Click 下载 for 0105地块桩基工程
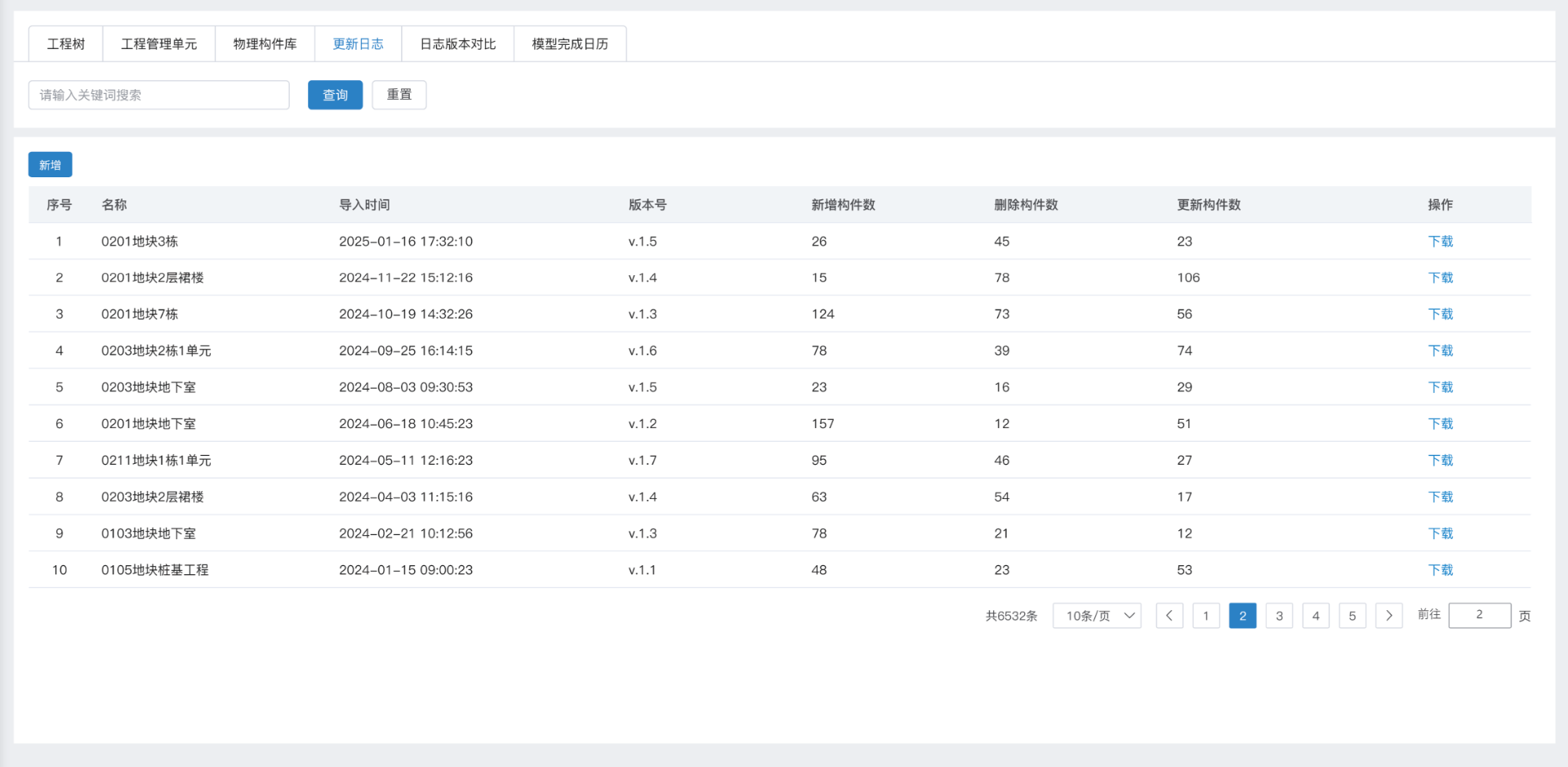The image size is (1568, 767). pyautogui.click(x=1440, y=570)
